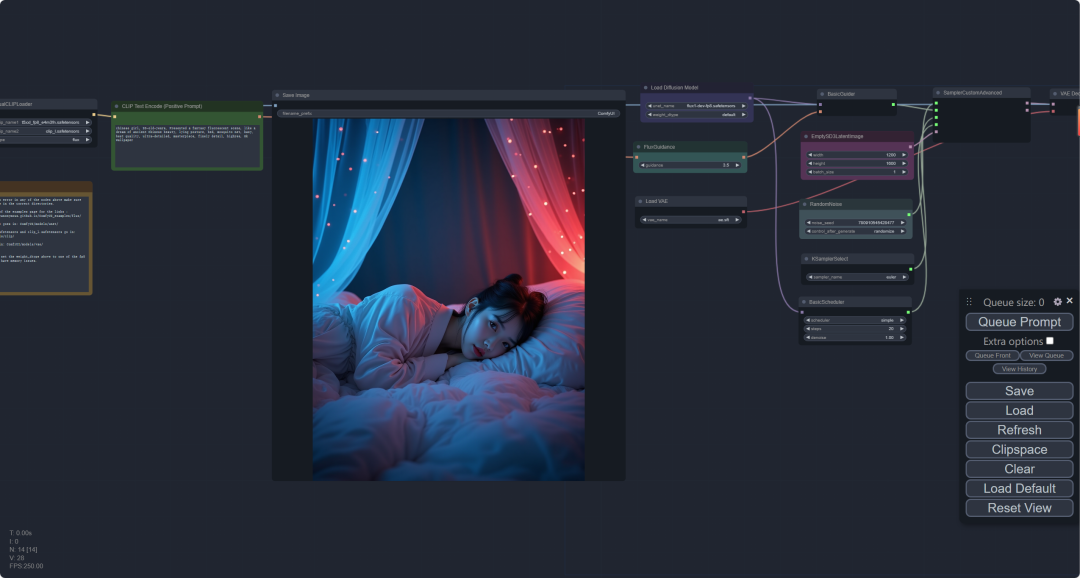Image resolution: width=1080 pixels, height=578 pixels.
Task: Increase steps with its right arrow
Action: point(902,329)
